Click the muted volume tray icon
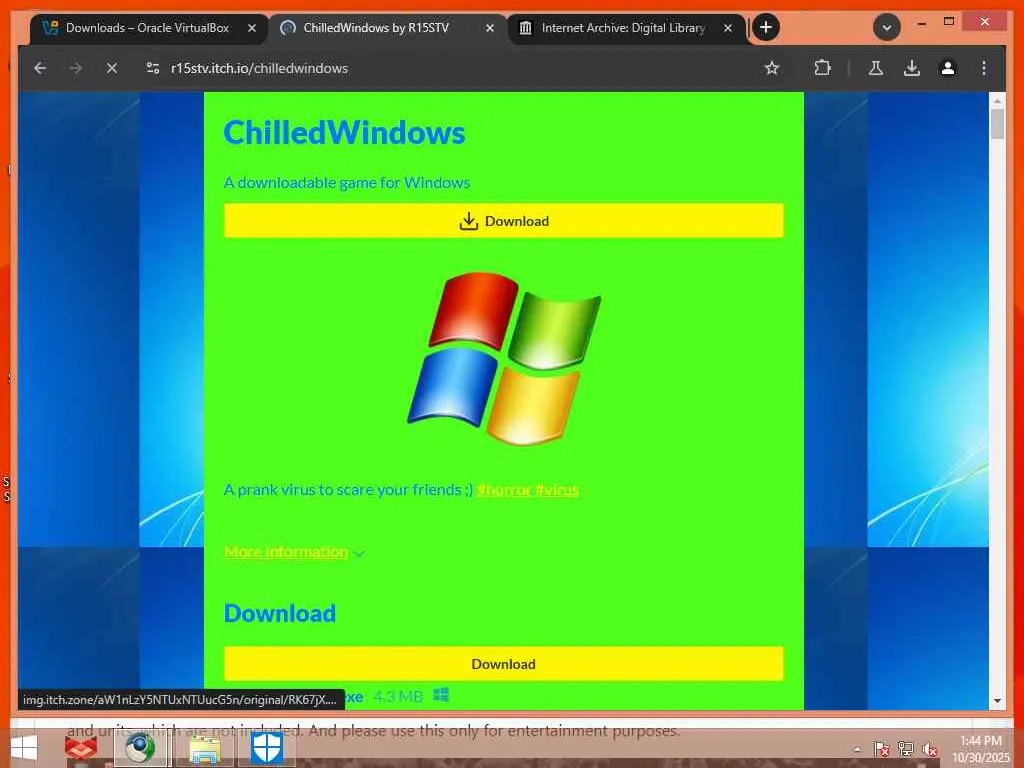The width and height of the screenshot is (1024, 768). pos(930,749)
